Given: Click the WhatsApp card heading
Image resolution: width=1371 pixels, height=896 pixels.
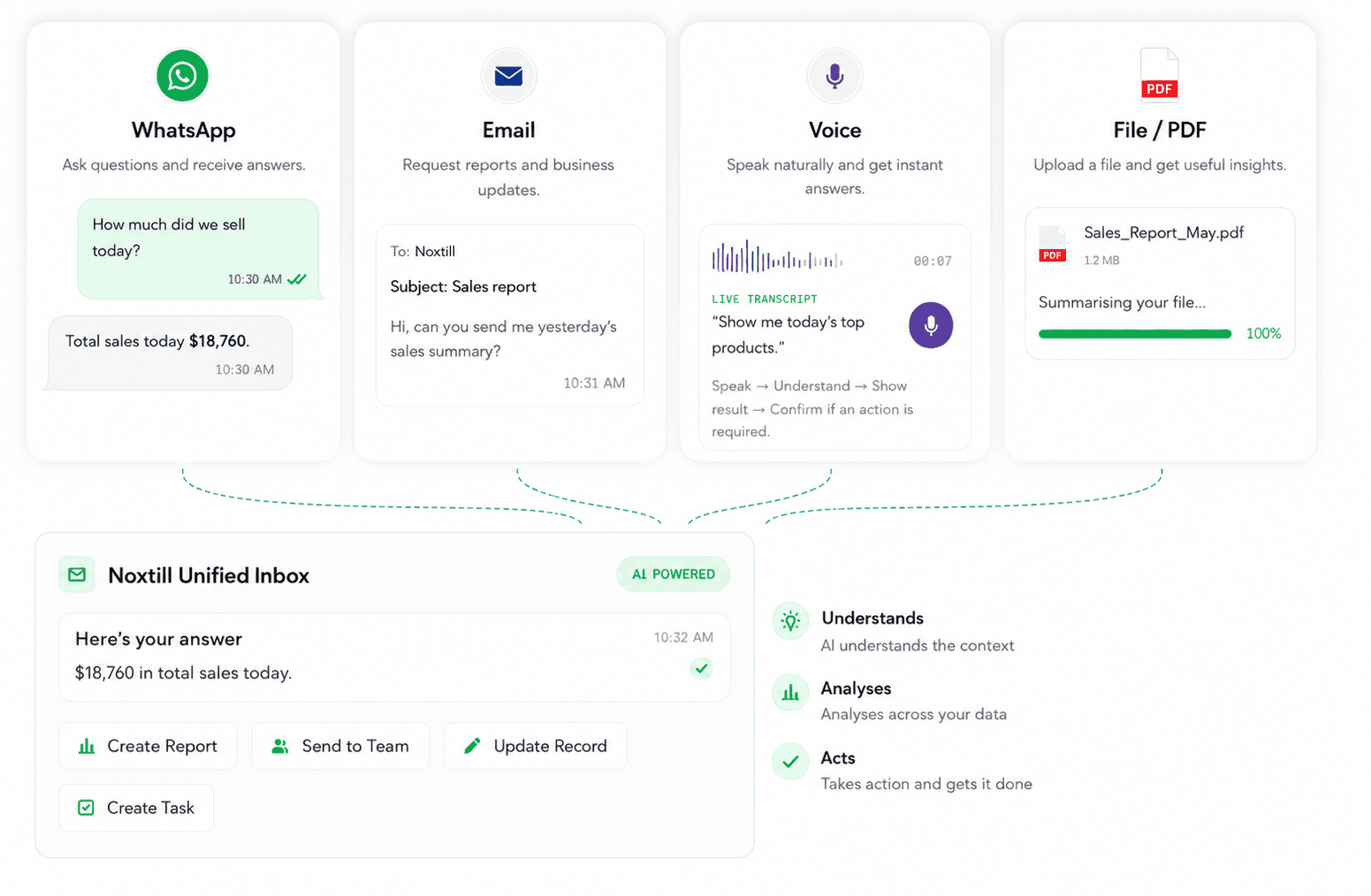Looking at the screenshot, I should pos(184,131).
